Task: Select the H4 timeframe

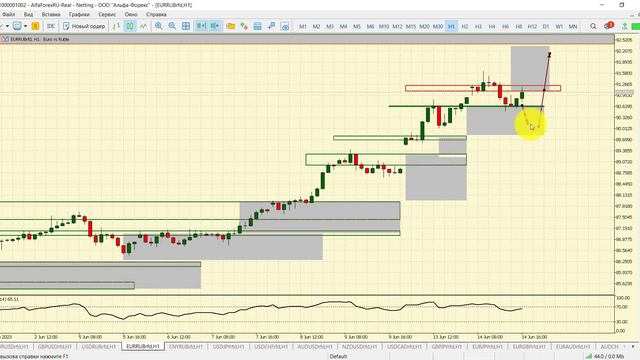Action: [x=491, y=26]
